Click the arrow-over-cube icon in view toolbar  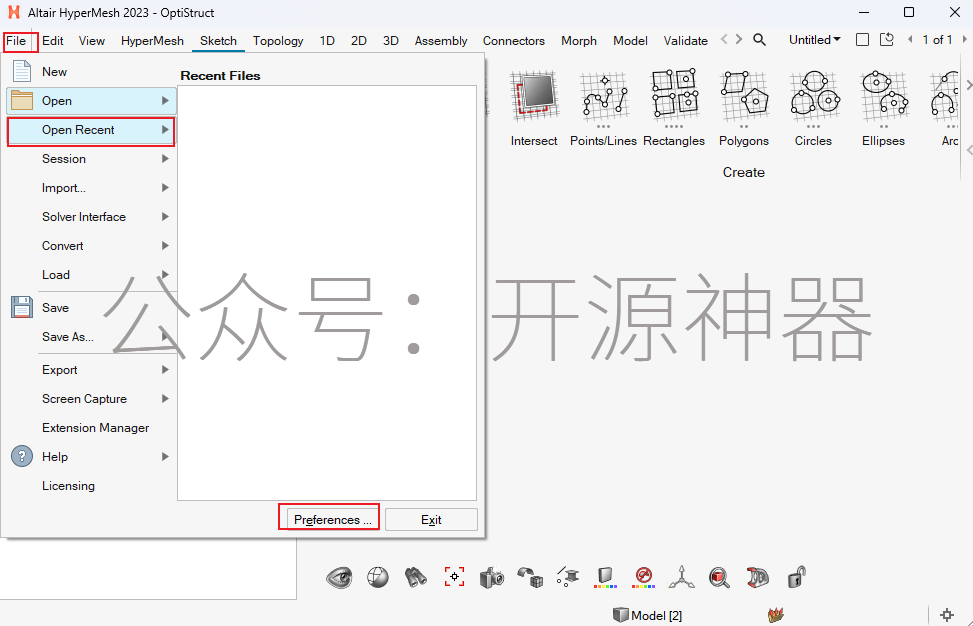[x=531, y=578]
